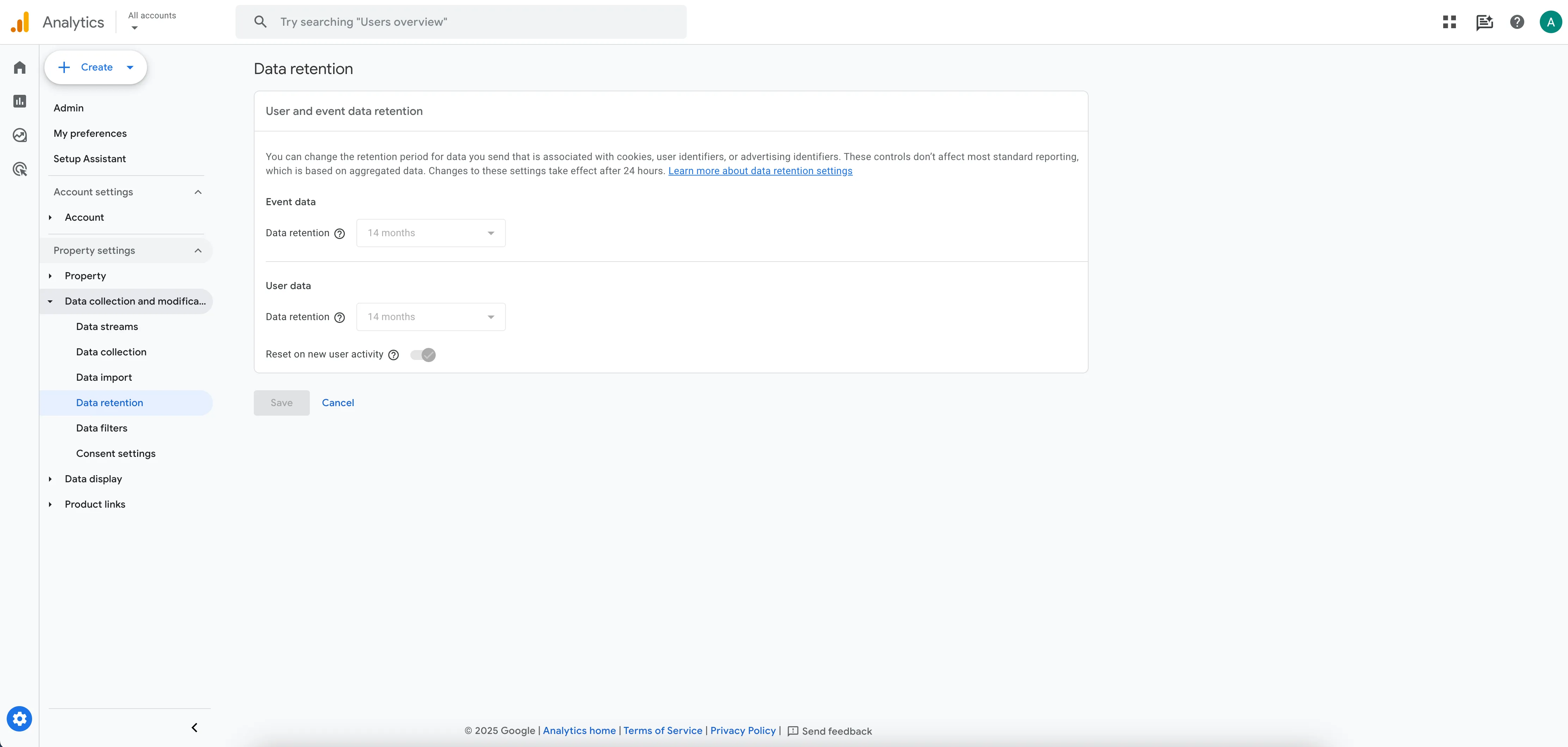Click the Cancel button
This screenshot has width=1568, height=747.
coord(338,403)
